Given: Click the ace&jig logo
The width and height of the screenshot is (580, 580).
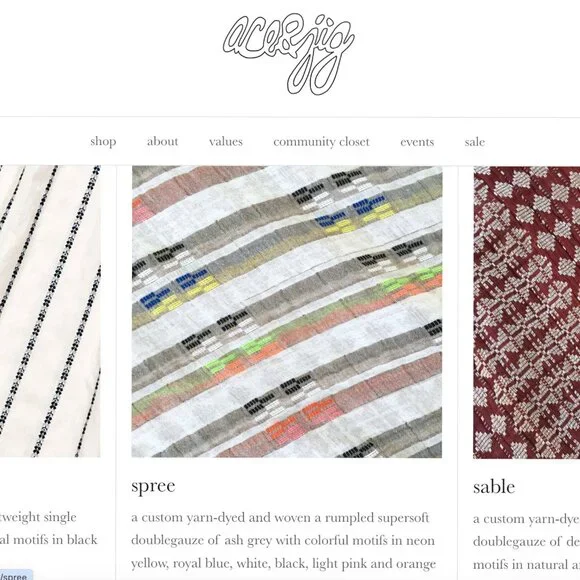Looking at the screenshot, I should pos(289,54).
